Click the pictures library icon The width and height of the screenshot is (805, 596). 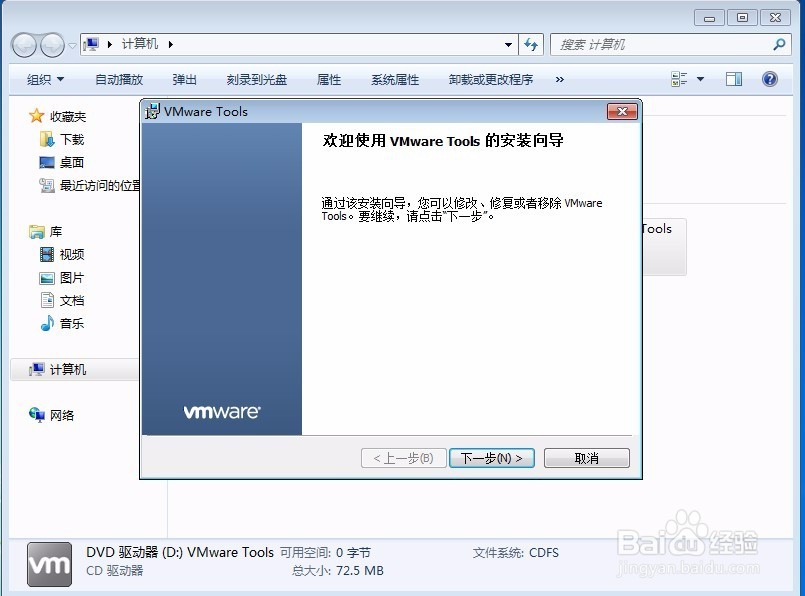[x=47, y=278]
